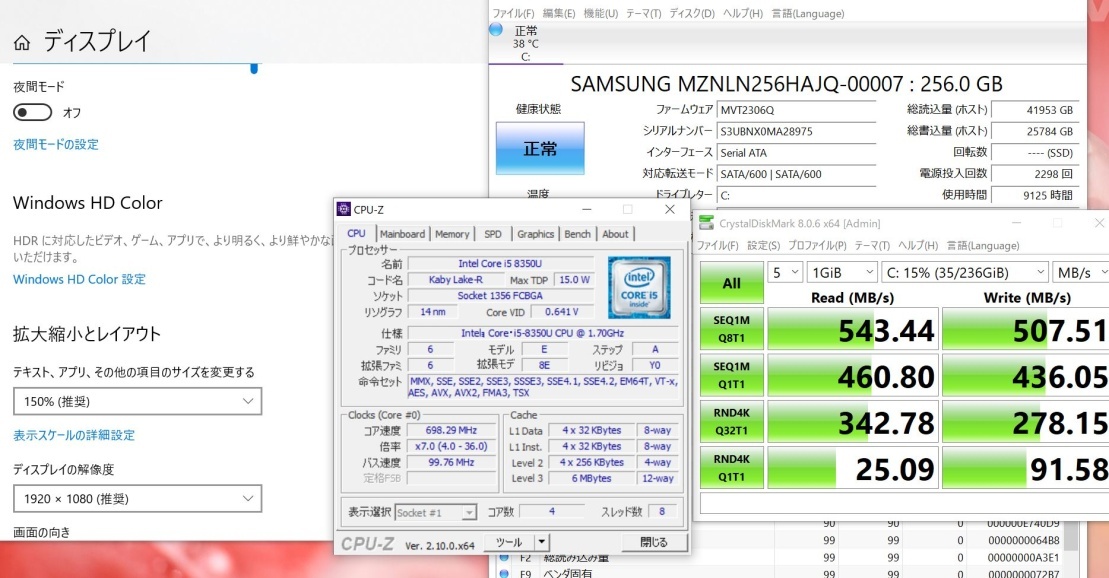This screenshot has height=578, width=1109.
Task: Click the CrystalDiskMark title bar icon
Action: pos(706,223)
